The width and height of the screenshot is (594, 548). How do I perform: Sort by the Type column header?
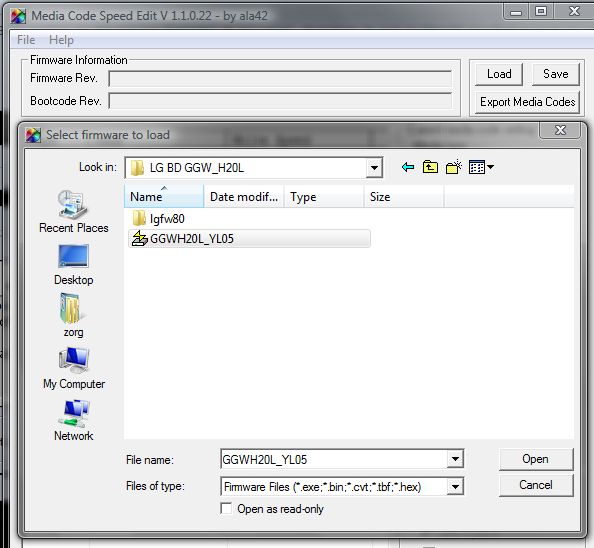(x=324, y=197)
